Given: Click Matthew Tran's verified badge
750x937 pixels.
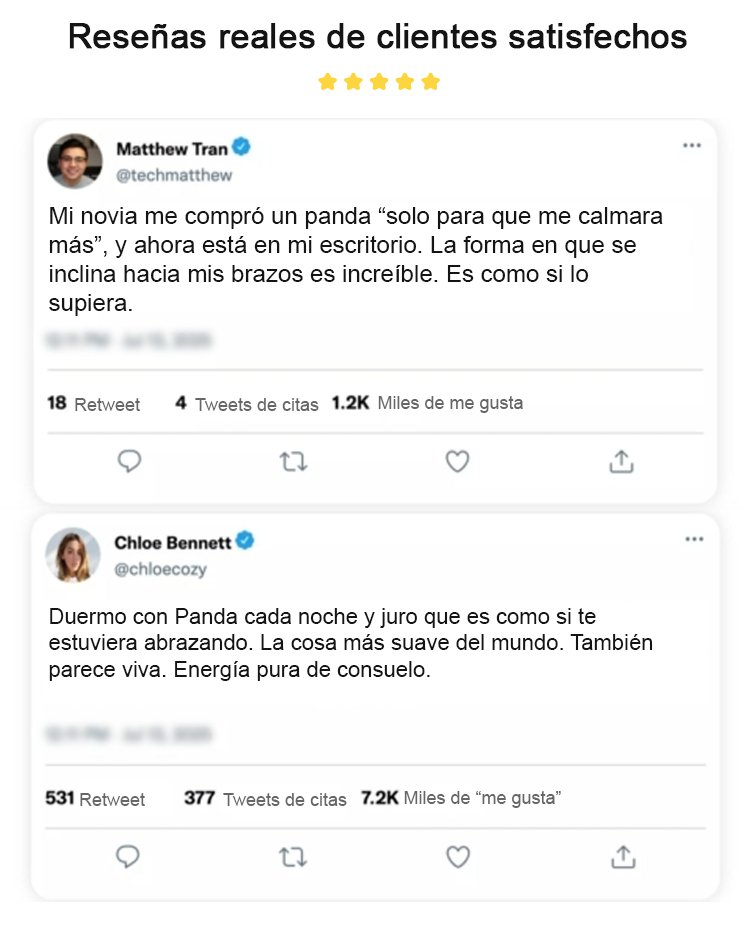Looking at the screenshot, I should (242, 148).
